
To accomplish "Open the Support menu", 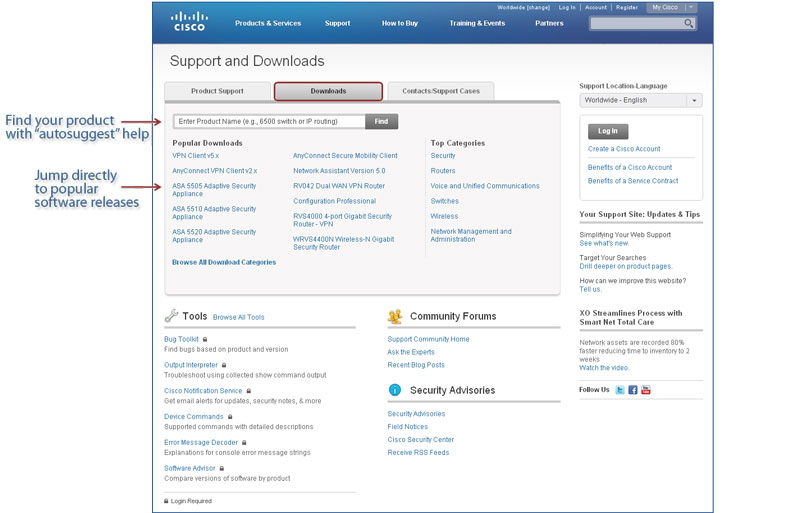I will tap(337, 23).
